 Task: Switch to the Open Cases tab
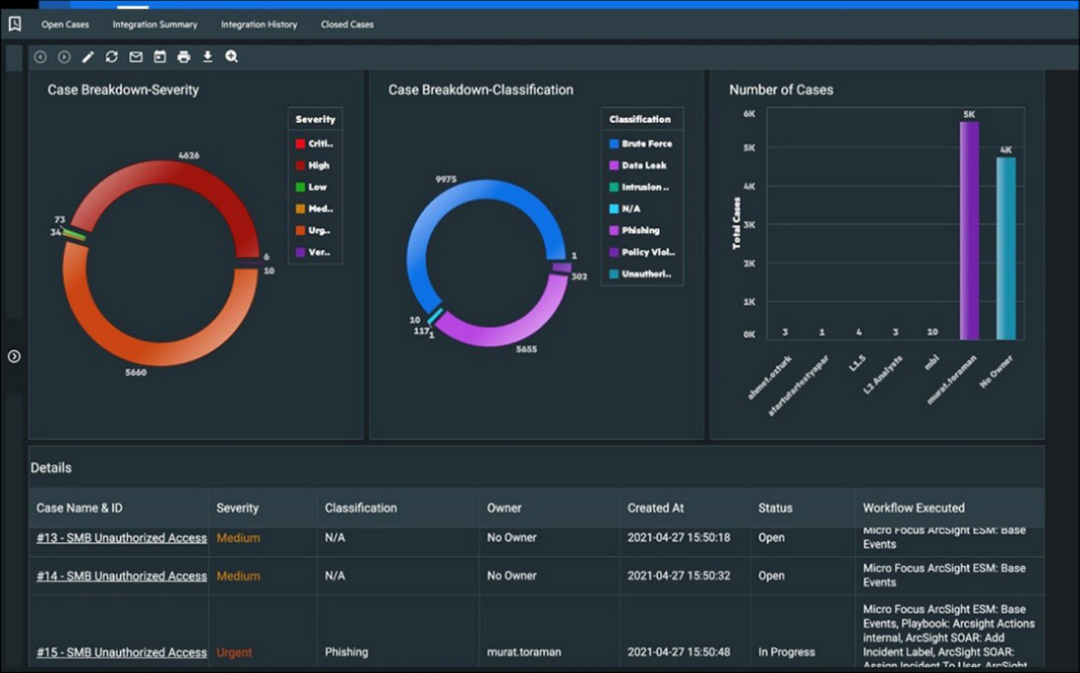pyautogui.click(x=65, y=24)
